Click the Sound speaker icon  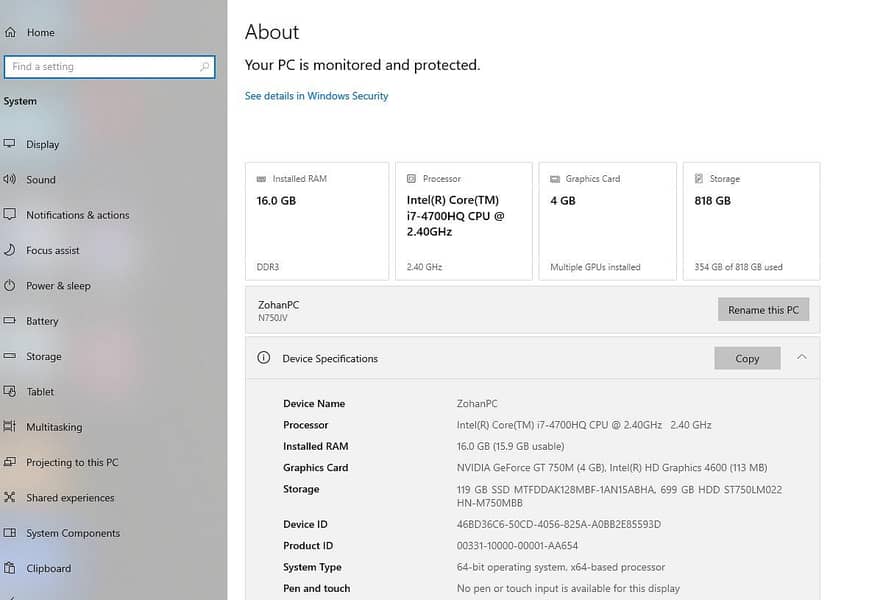click(x=9, y=179)
